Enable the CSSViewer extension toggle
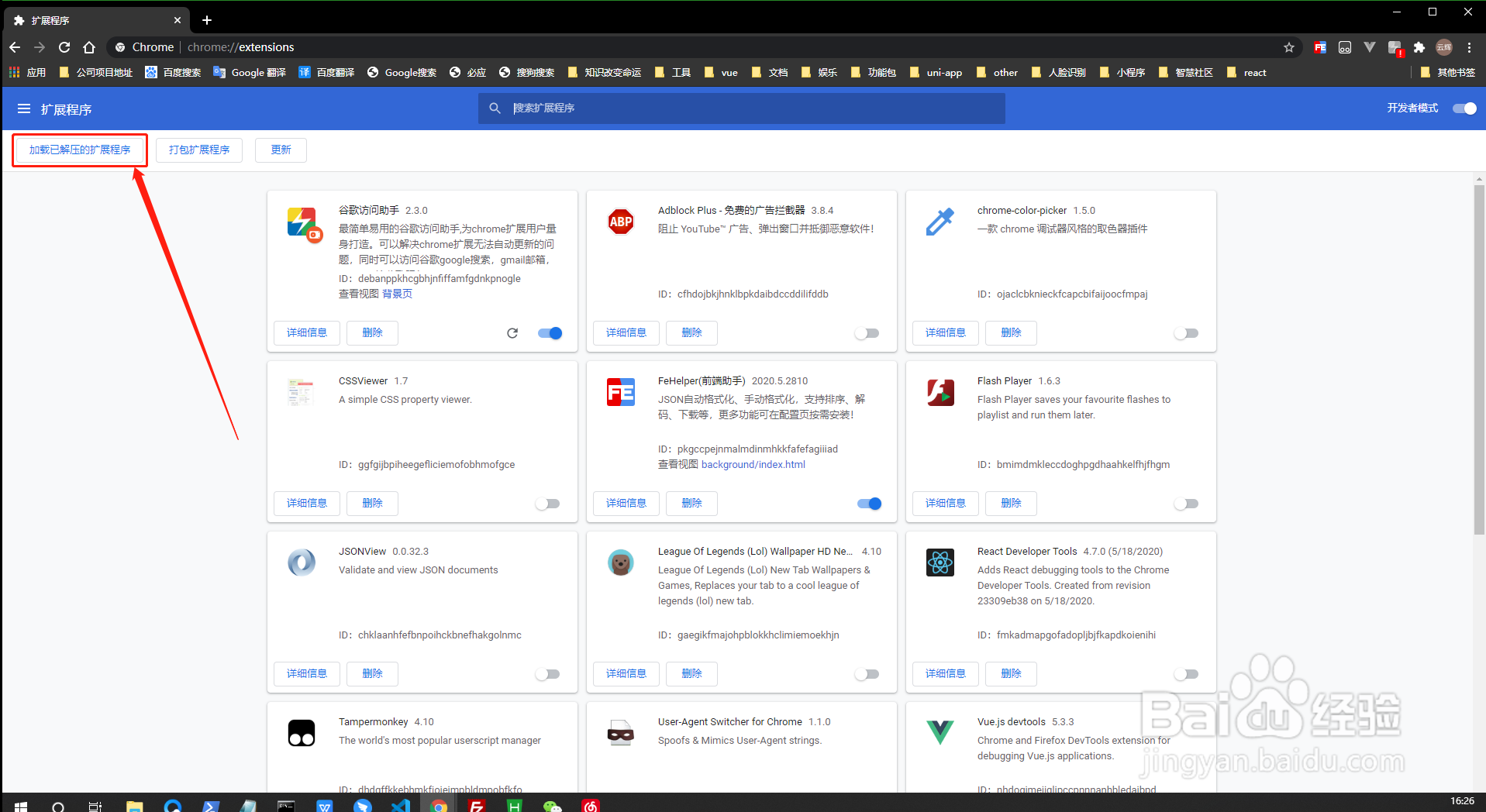This screenshot has width=1486, height=812. click(x=547, y=504)
